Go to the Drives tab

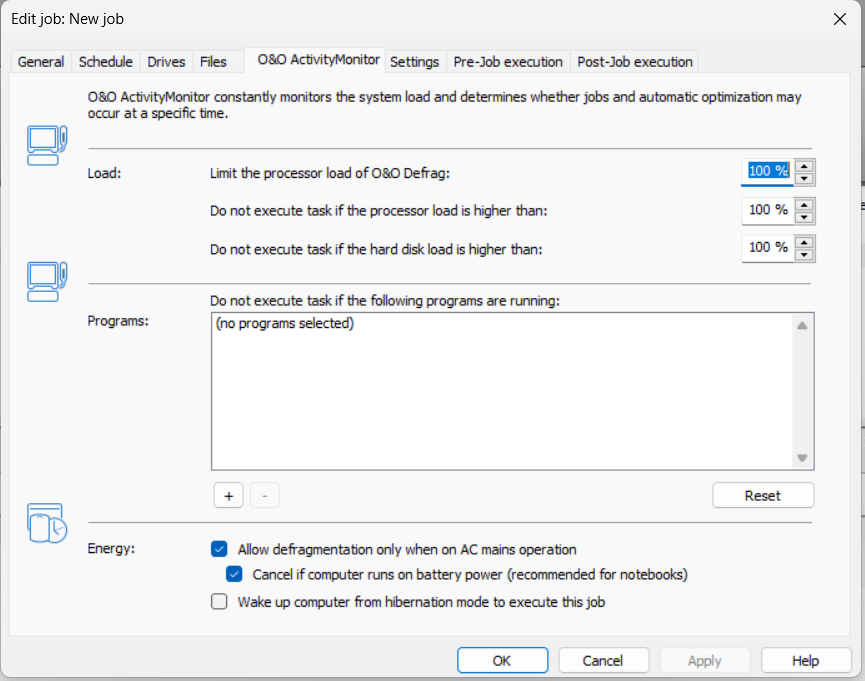click(x=166, y=62)
